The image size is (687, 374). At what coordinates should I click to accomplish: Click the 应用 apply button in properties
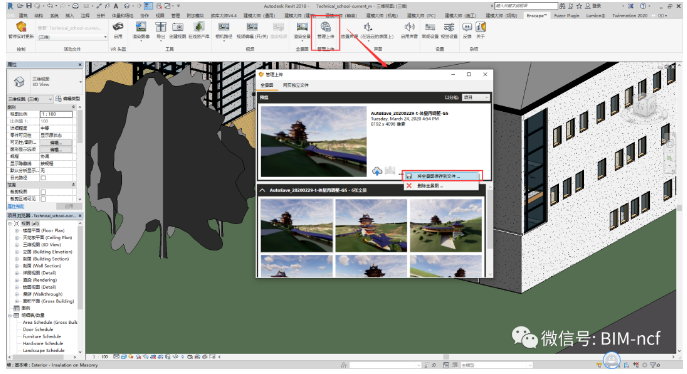click(69, 206)
